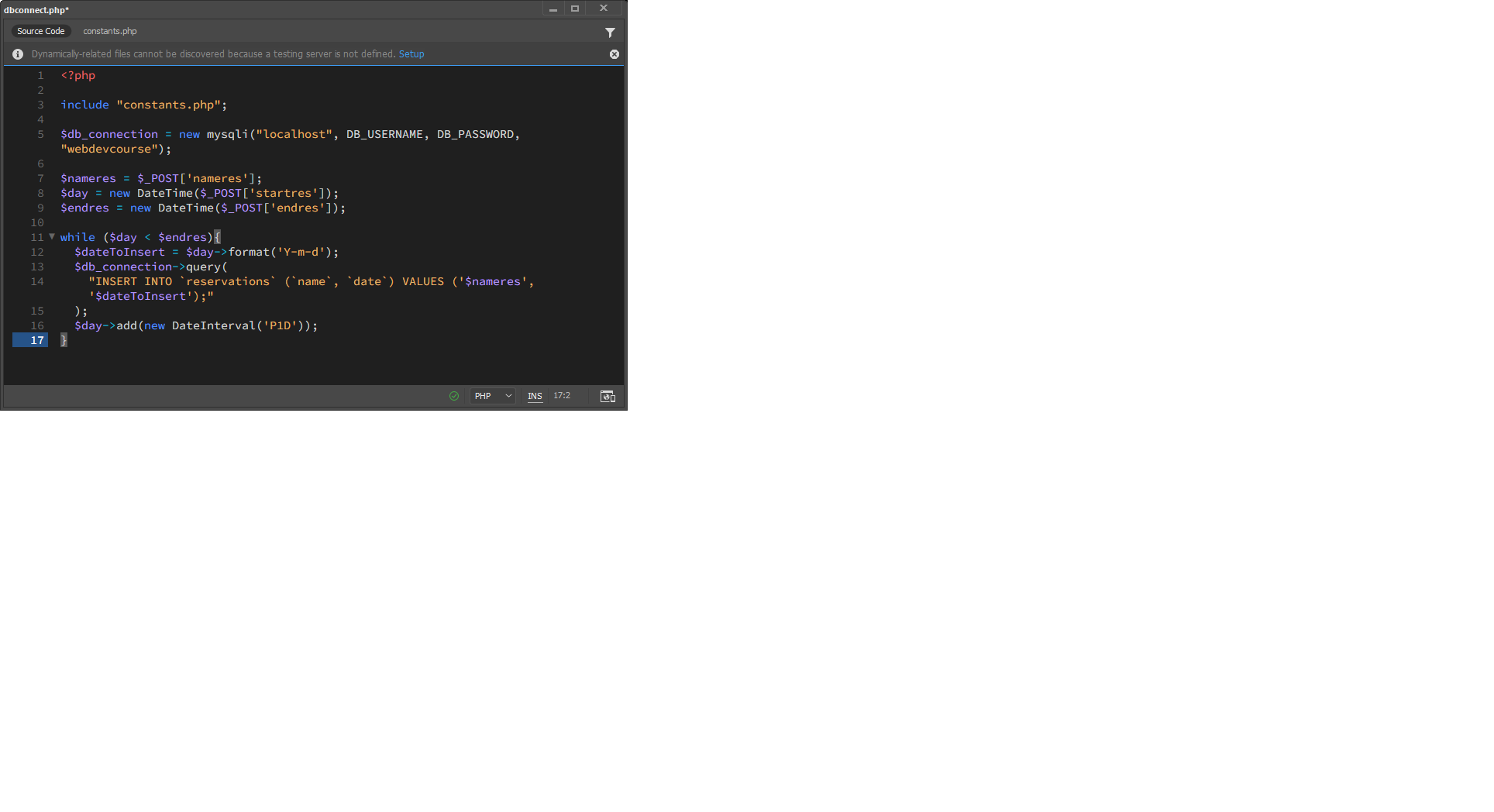Click the "localhost" string on line 5
Screen dimensions: 1494x812
(x=294, y=134)
